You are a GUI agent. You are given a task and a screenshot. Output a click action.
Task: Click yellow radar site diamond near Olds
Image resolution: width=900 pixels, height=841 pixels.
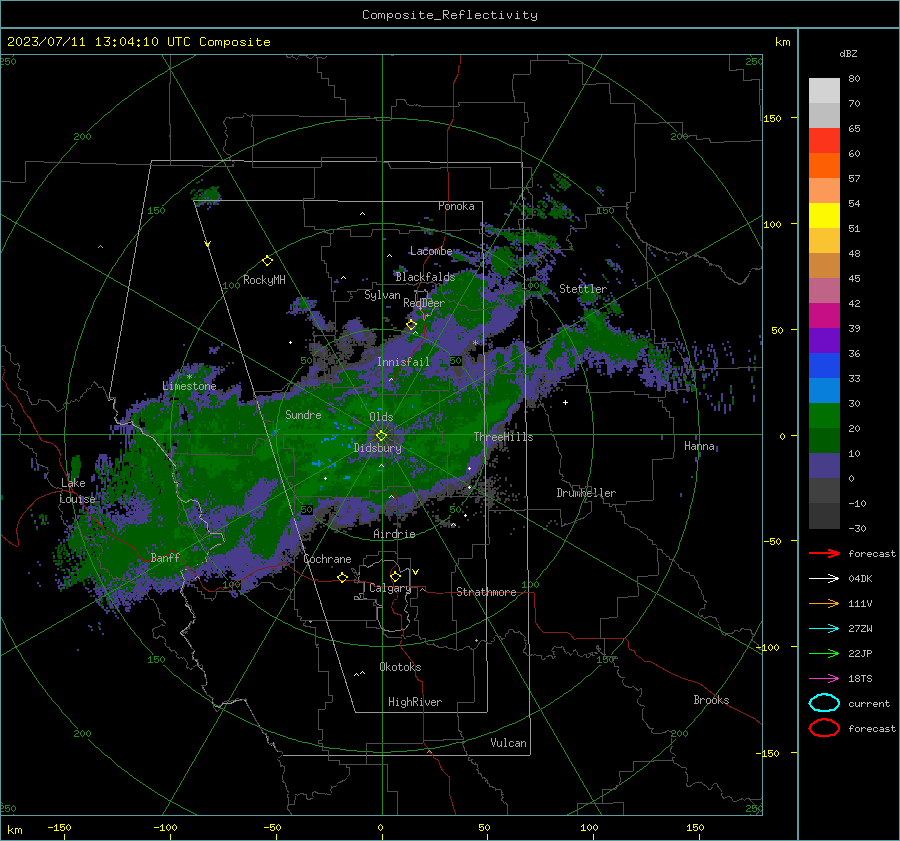coord(381,436)
